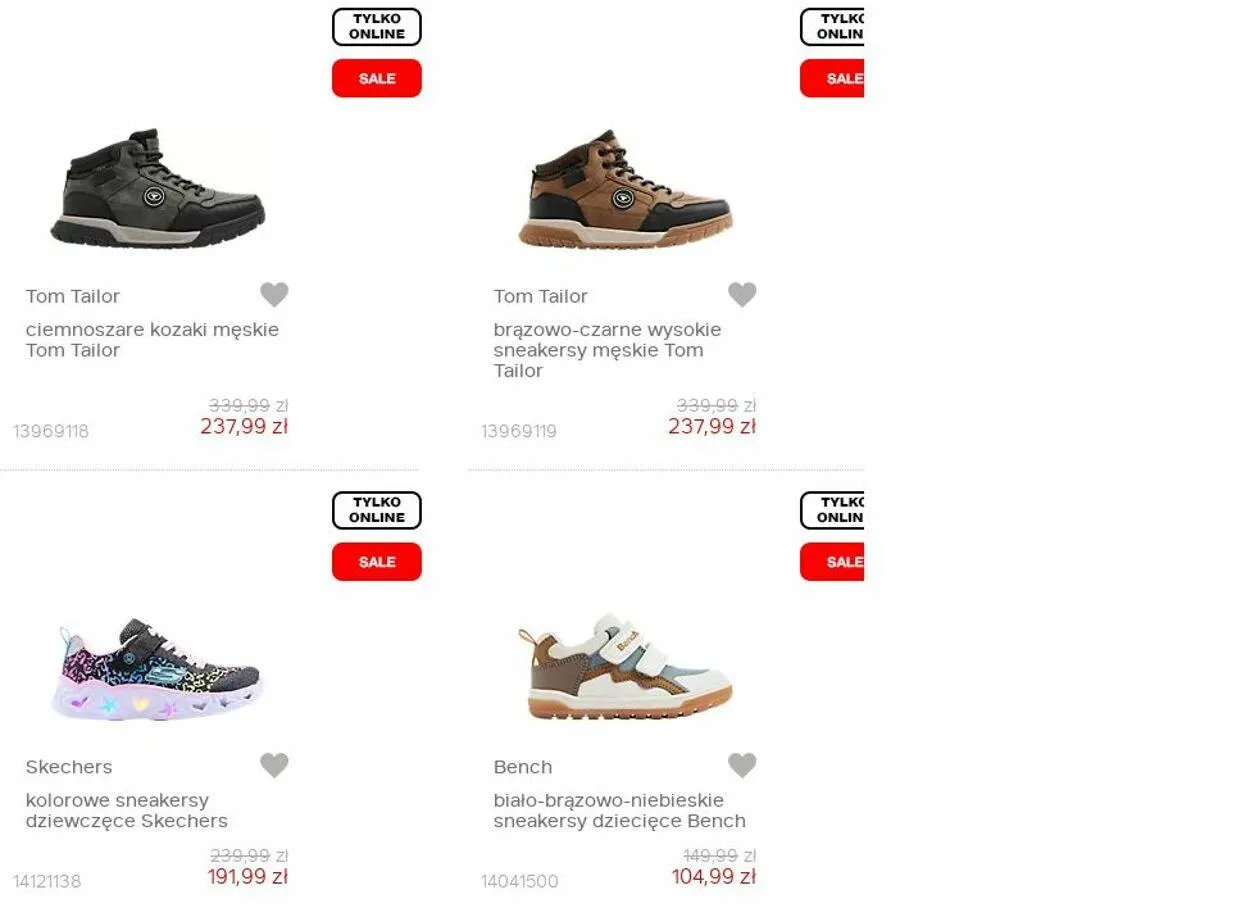Click SALE badge on Skechers sneakers
1250x908 pixels.
click(x=377, y=562)
